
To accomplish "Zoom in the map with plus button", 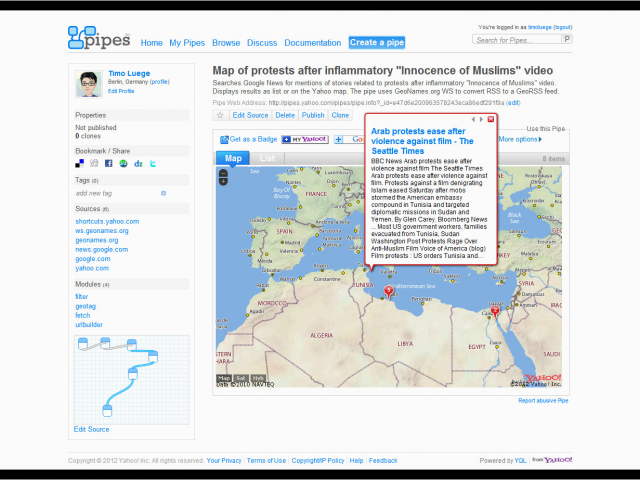I will pyautogui.click(x=223, y=181).
